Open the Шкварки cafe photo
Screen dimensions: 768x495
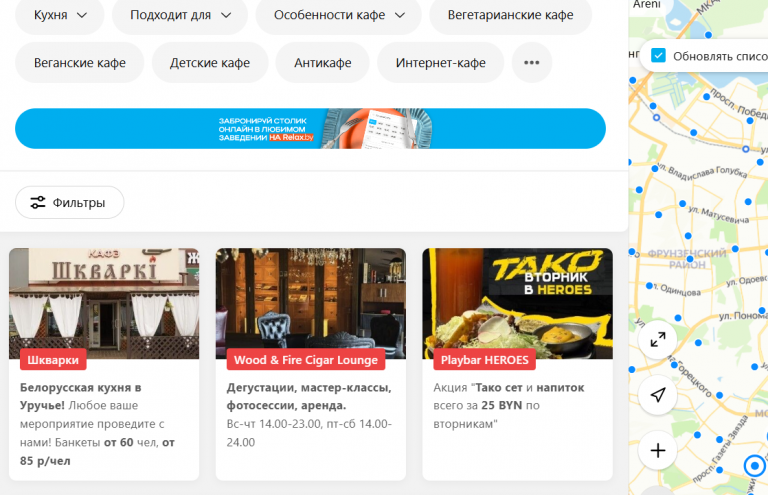click(x=104, y=304)
